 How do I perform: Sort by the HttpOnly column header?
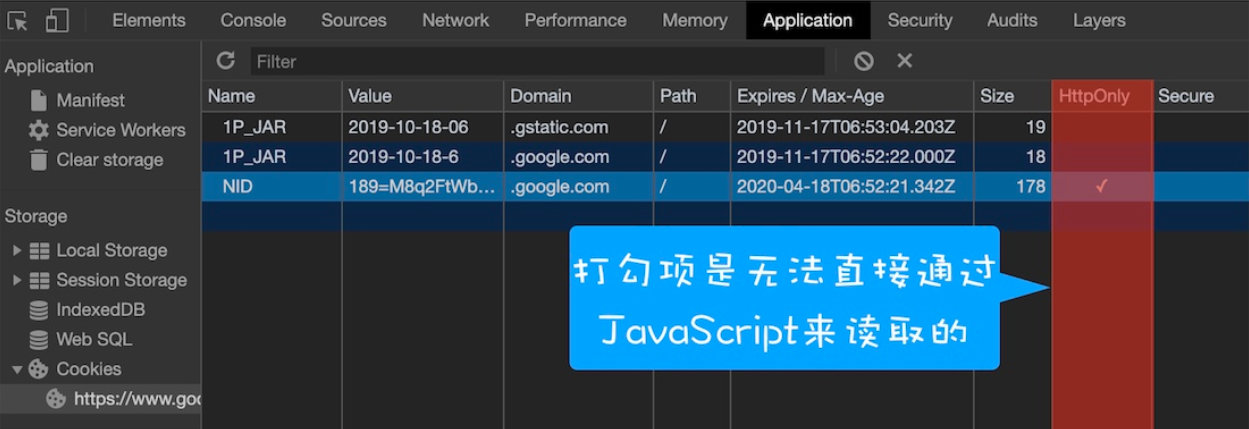click(1102, 96)
